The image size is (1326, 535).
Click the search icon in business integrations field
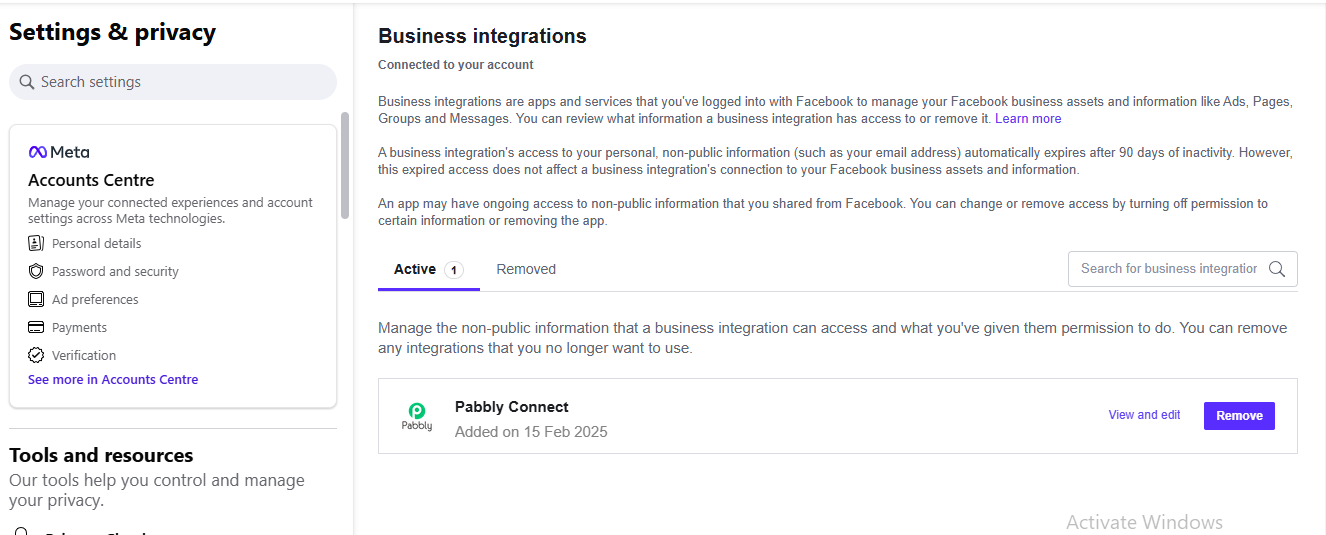click(x=1277, y=269)
